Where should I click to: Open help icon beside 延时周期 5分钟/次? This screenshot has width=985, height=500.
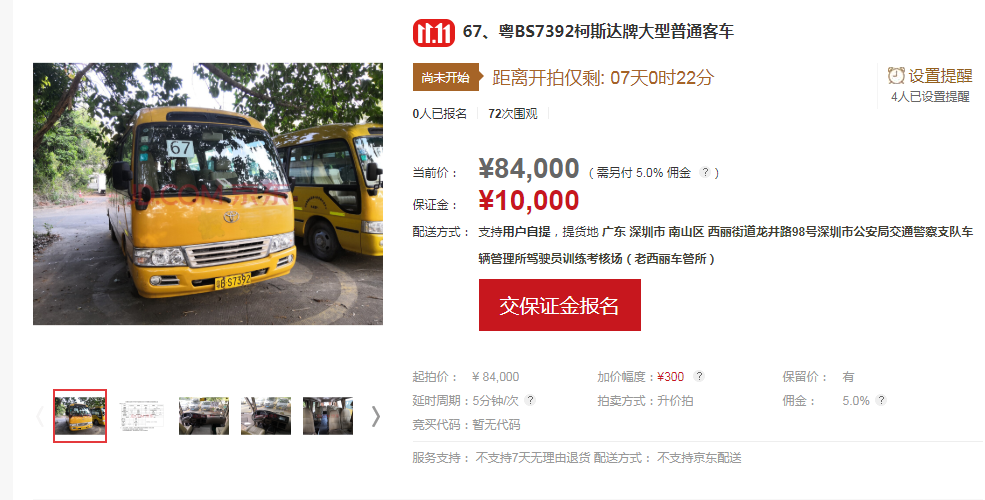pos(530,400)
